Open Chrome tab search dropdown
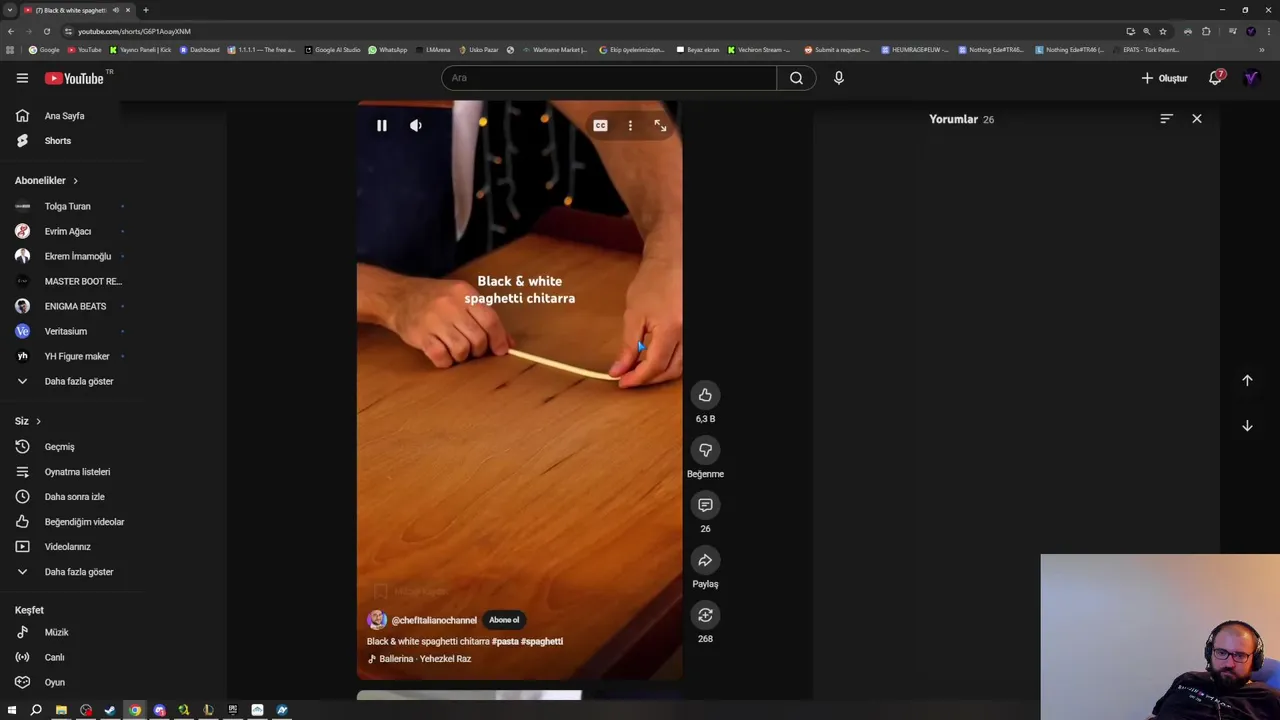This screenshot has height=720, width=1280. [x=10, y=10]
